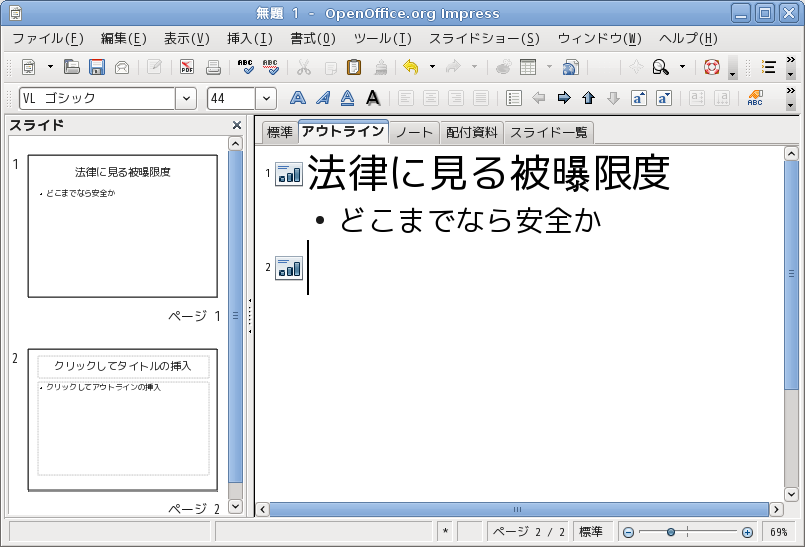Screen dimensions: 805x547
Task: Open the 編集 menu
Action: click(x=123, y=39)
